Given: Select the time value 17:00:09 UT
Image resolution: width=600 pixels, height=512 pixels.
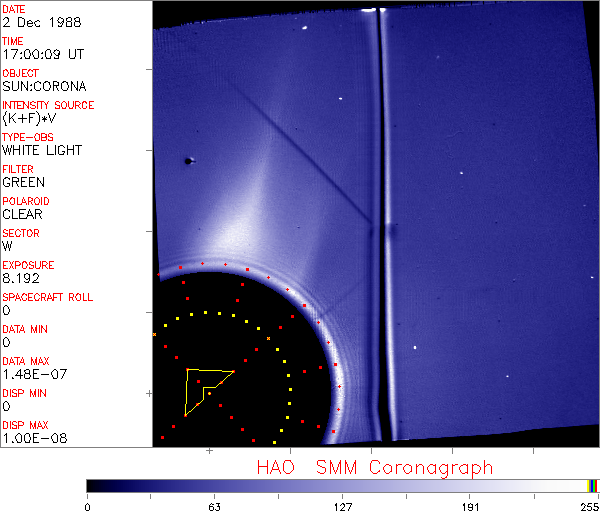Looking at the screenshot, I should pos(43,54).
